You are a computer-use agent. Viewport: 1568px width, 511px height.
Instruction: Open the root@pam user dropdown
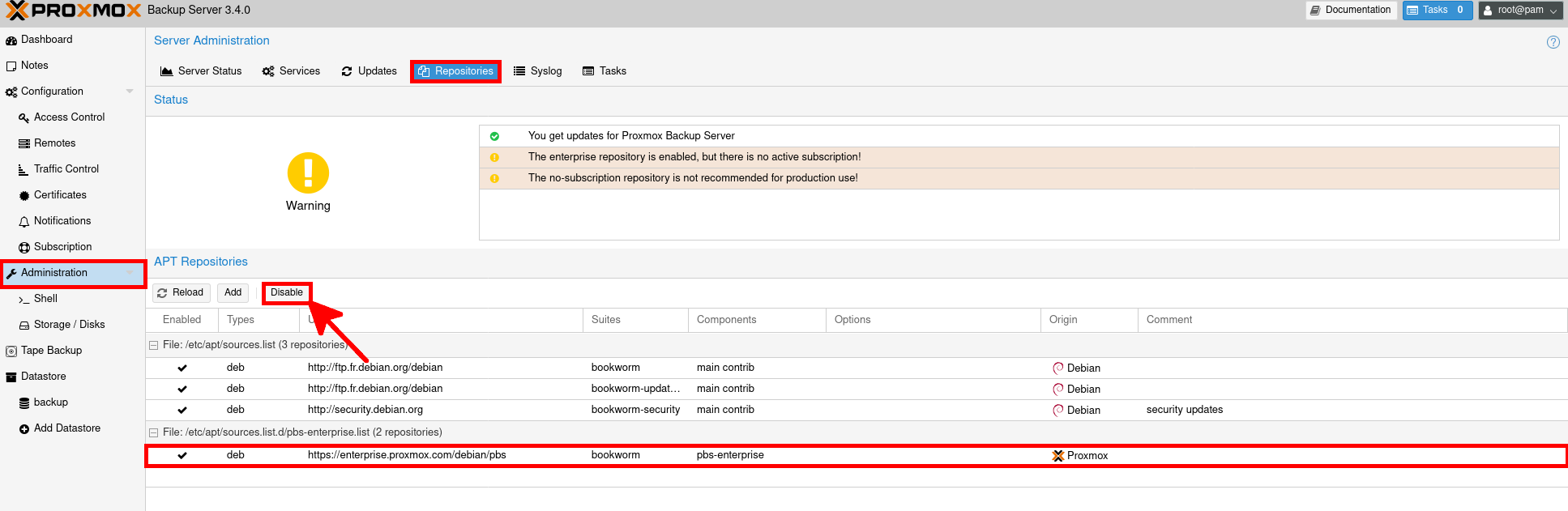[1520, 11]
